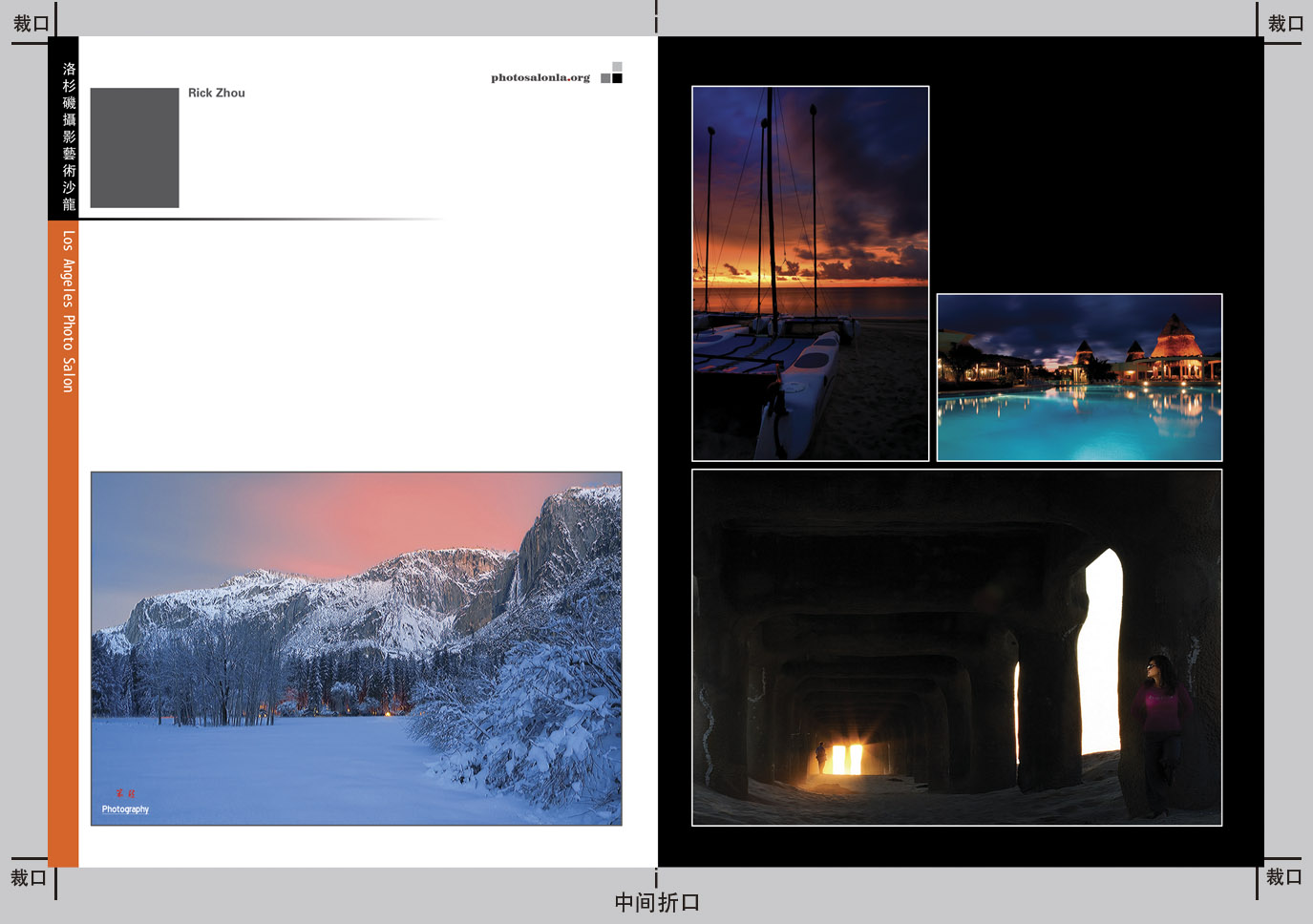The width and height of the screenshot is (1313, 924).
Task: Click the bottom-left 裁口 crop mark
Action: [x=29, y=877]
